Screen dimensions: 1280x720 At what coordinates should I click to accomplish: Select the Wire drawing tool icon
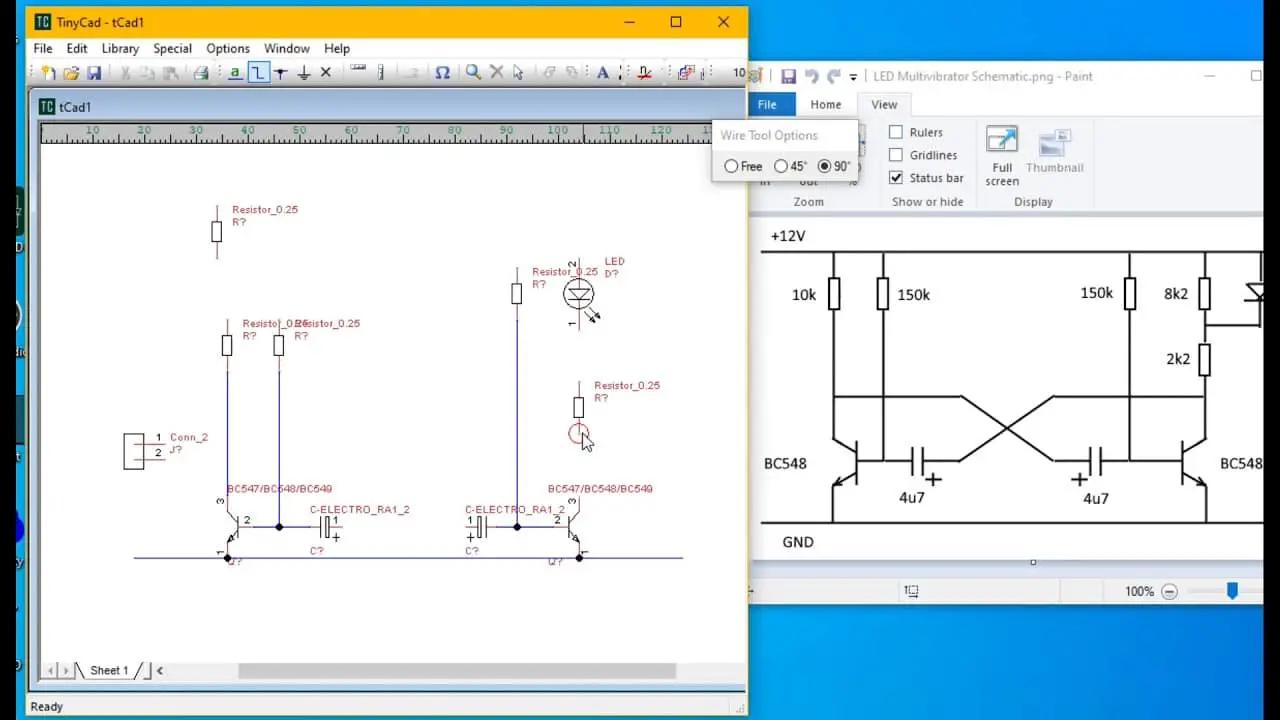coord(258,72)
